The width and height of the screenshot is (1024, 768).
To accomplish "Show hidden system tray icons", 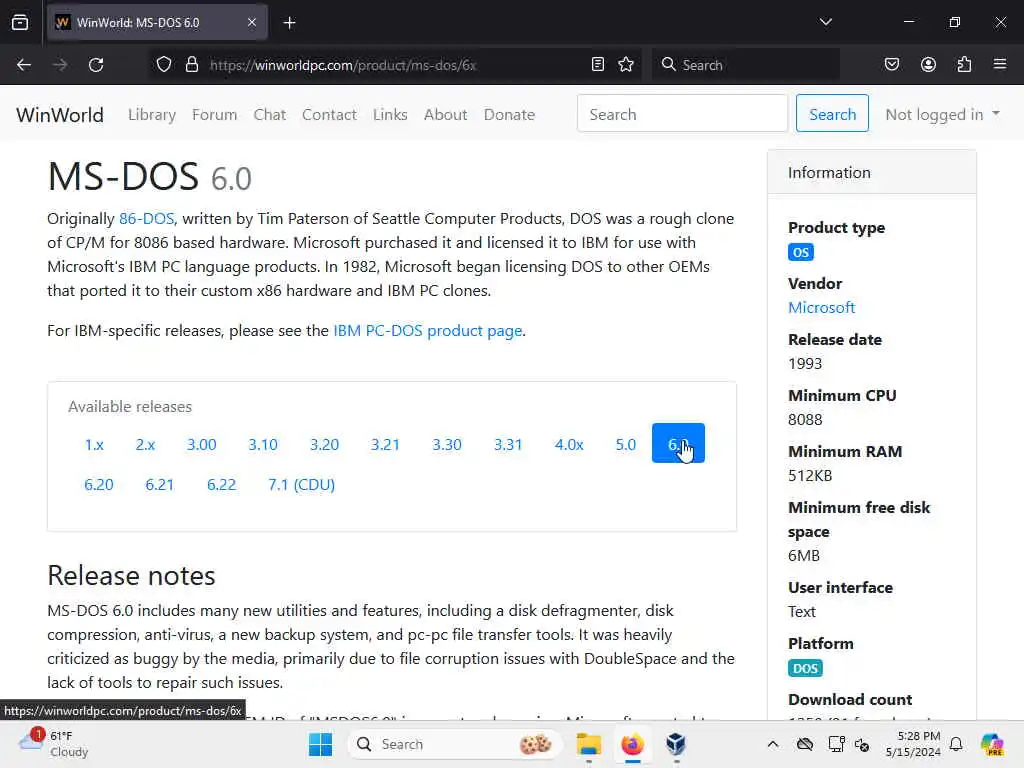I will [x=773, y=744].
